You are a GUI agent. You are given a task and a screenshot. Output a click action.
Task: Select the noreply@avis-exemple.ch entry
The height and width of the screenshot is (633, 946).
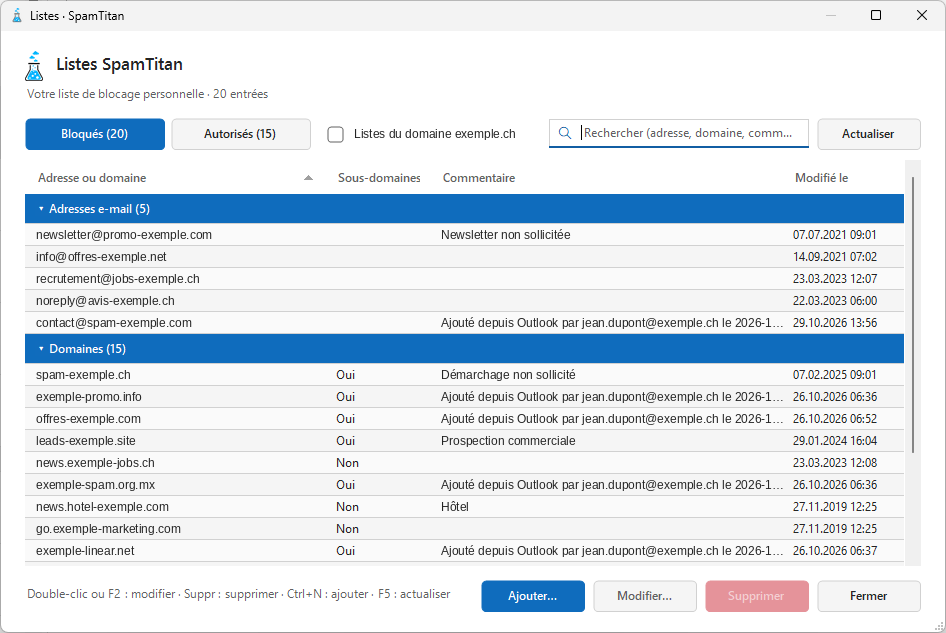(x=465, y=301)
